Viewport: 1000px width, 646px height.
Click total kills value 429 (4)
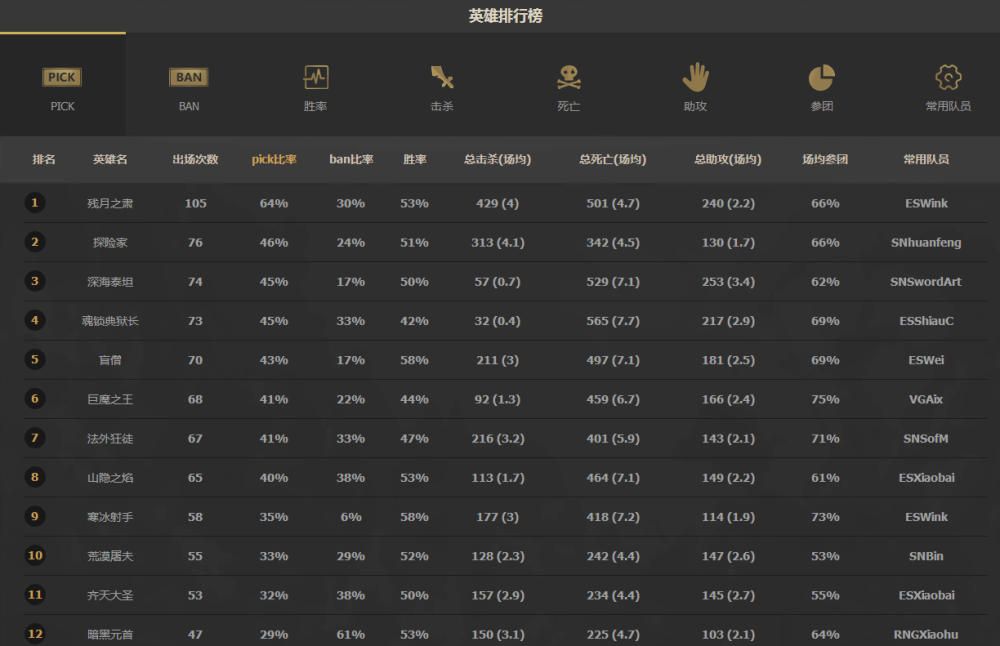tap(497, 203)
